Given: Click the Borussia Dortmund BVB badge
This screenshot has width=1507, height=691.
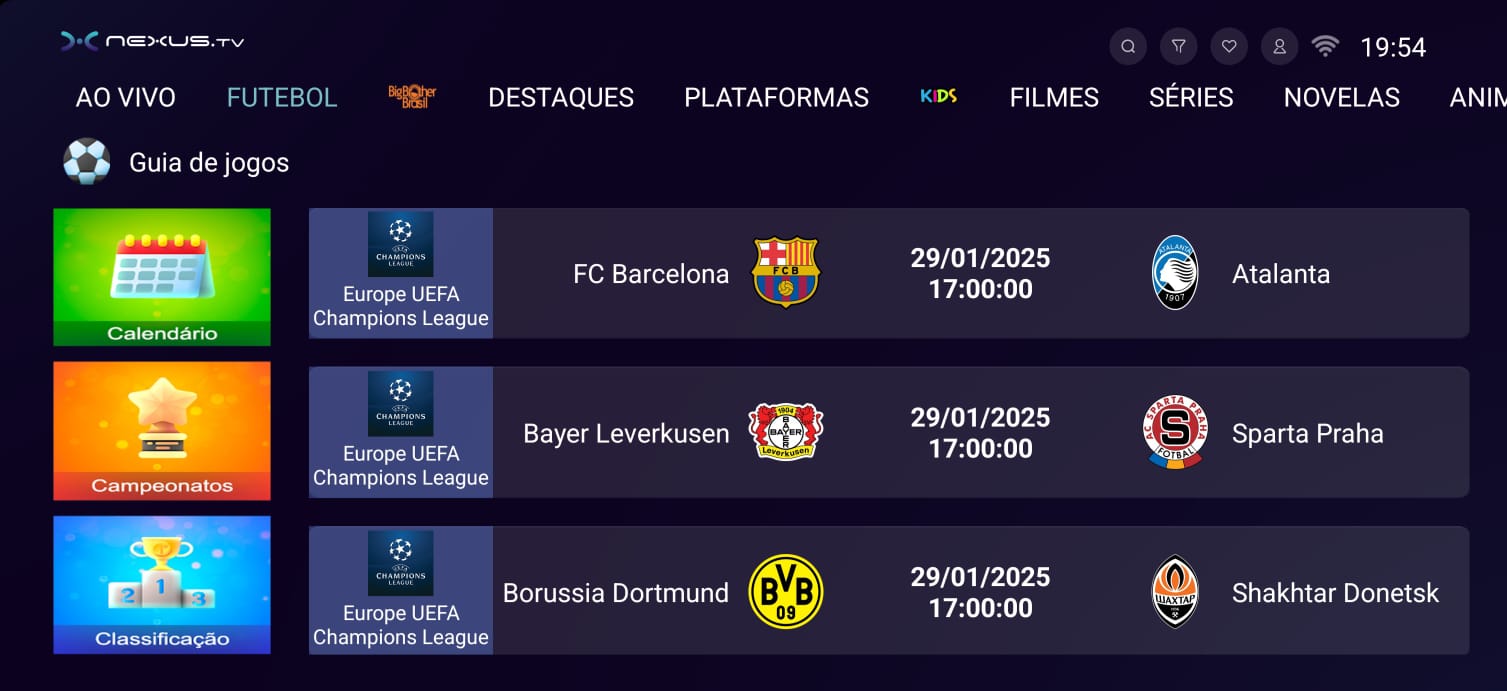Looking at the screenshot, I should [785, 591].
